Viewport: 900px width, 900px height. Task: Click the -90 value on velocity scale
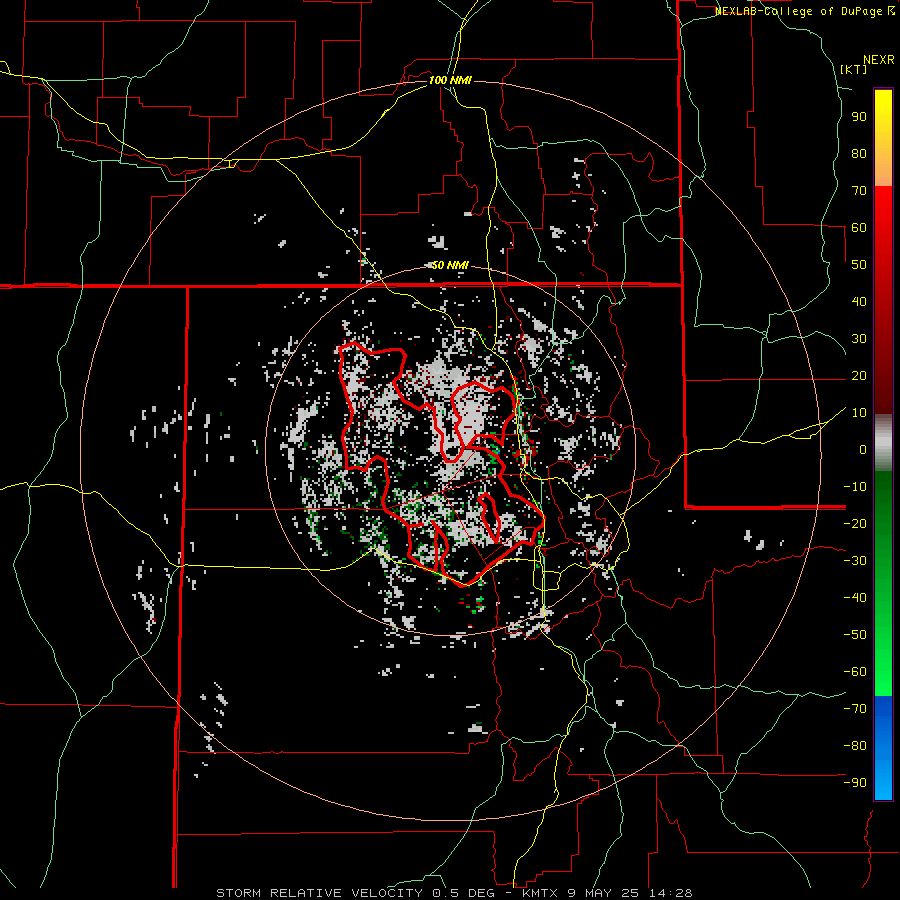(x=855, y=783)
